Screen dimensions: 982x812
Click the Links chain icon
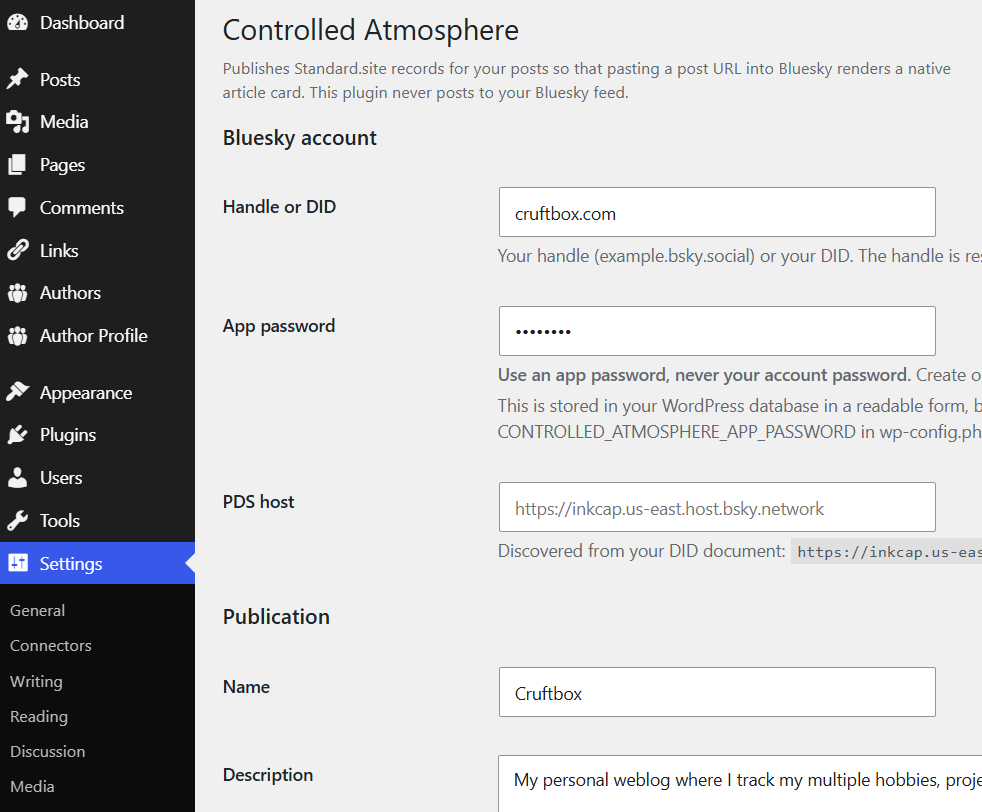tap(18, 250)
